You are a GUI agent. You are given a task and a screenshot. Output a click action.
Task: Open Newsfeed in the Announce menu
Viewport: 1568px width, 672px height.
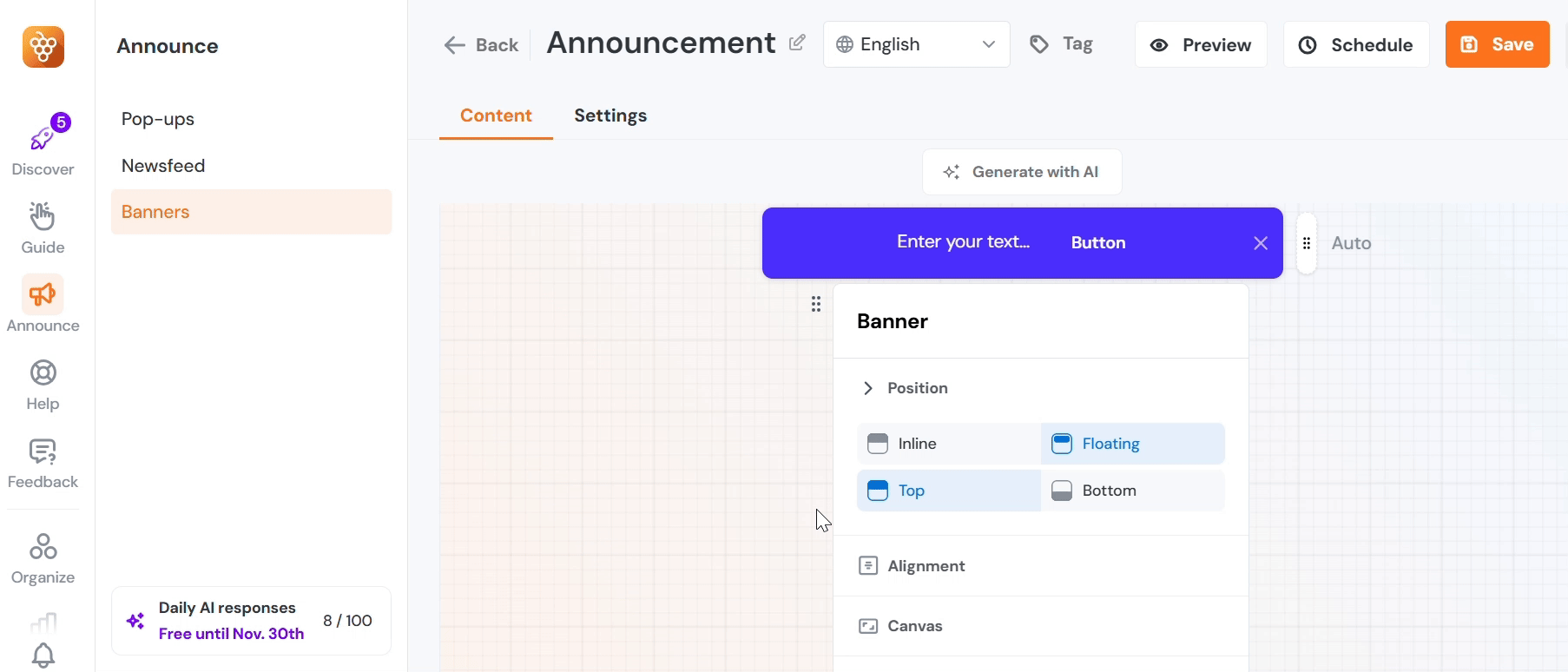click(x=163, y=166)
